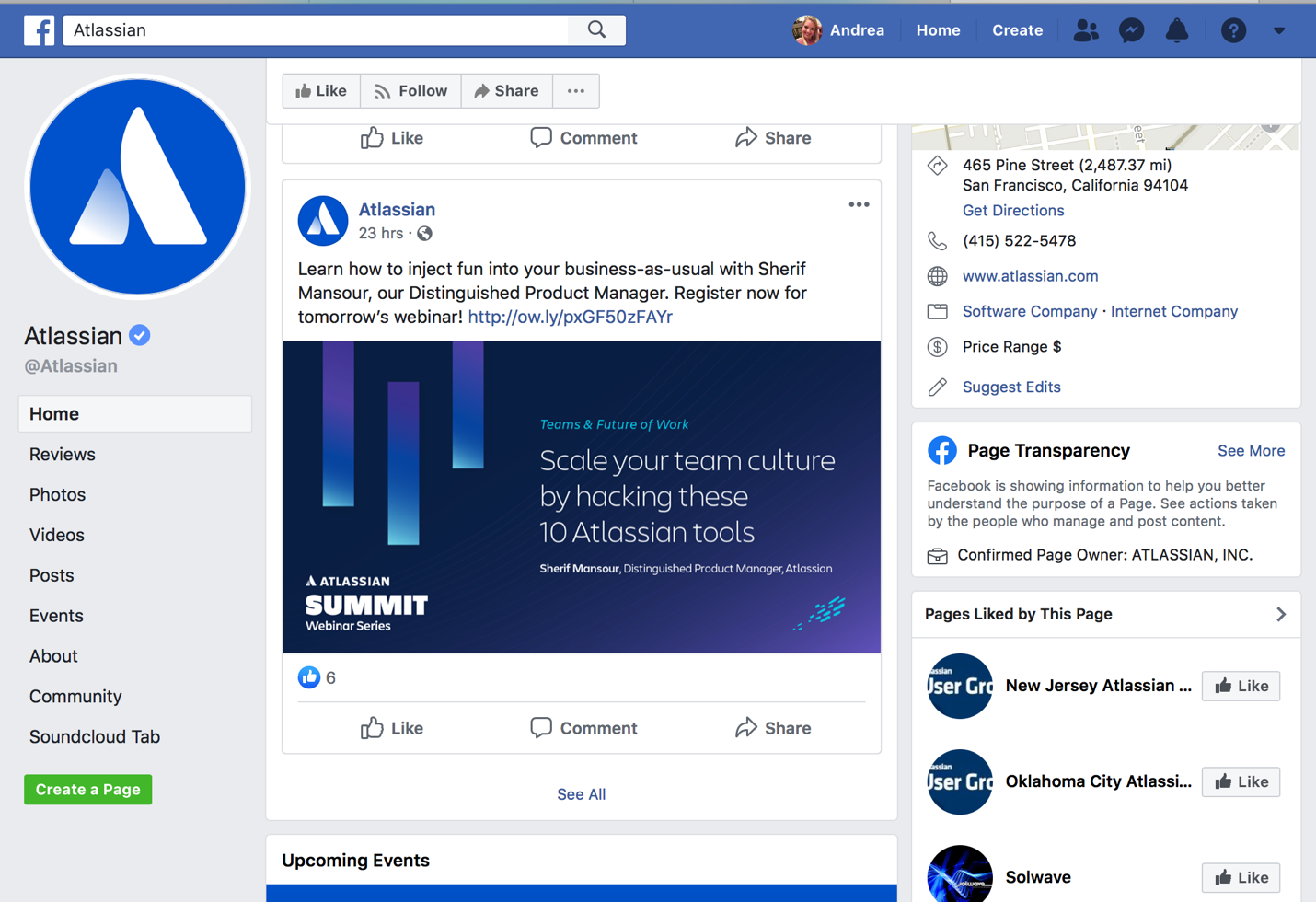Share the webinar post

773,728
